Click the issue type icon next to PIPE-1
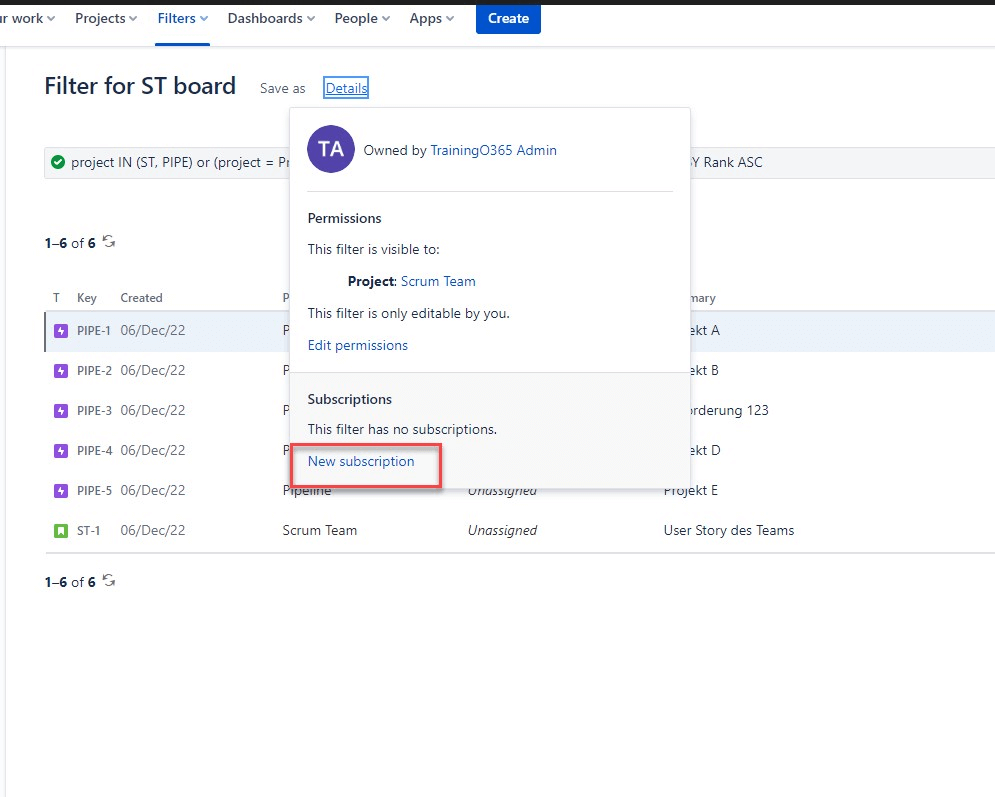The height and width of the screenshot is (797, 995). pyautogui.click(x=59, y=330)
